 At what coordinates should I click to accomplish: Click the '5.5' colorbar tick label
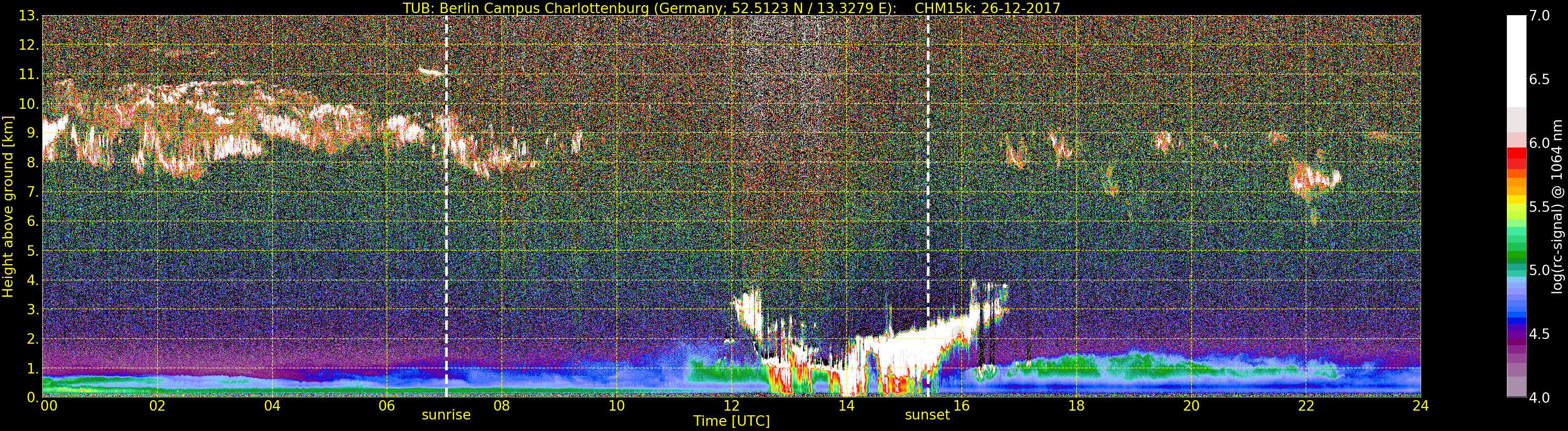coord(1539,207)
